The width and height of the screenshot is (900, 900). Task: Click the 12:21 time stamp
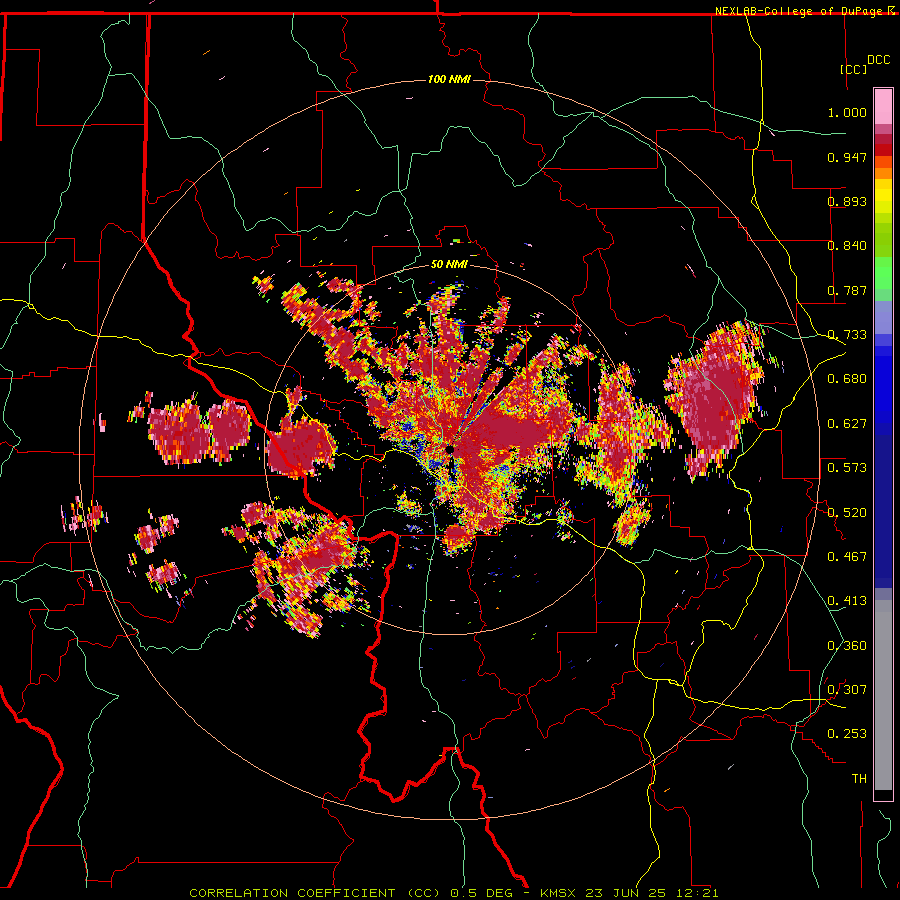click(697, 893)
